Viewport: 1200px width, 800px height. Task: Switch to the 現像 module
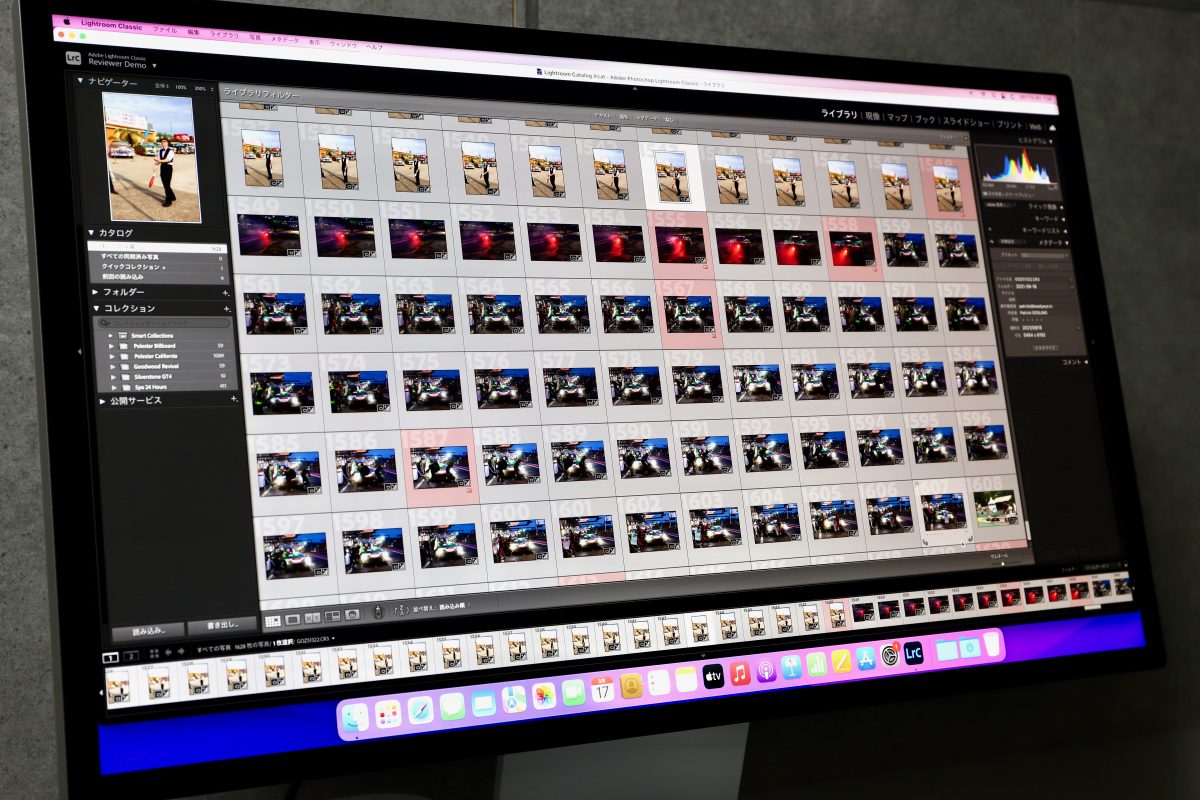(x=873, y=117)
